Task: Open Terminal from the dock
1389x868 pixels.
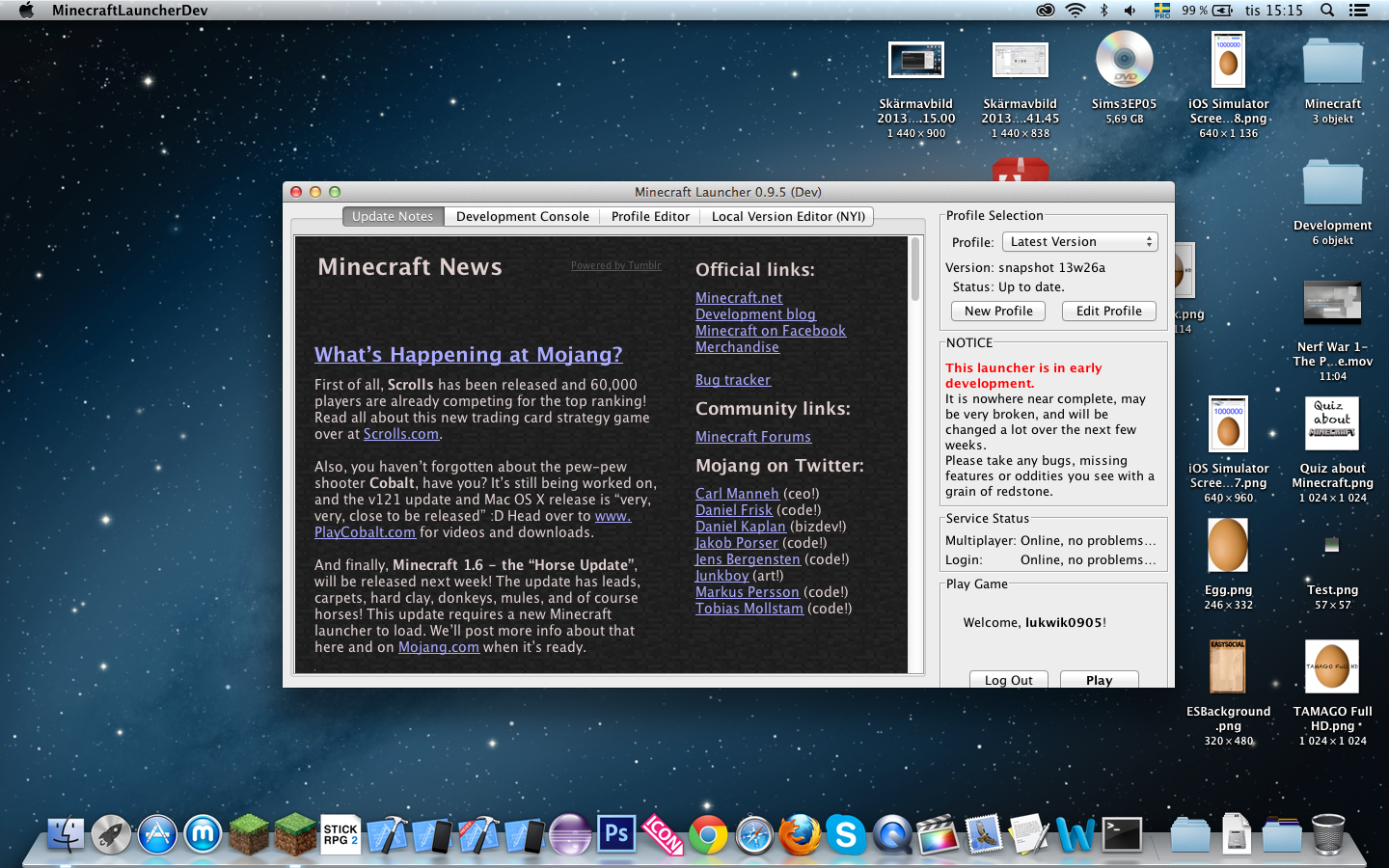Action: tap(1122, 835)
